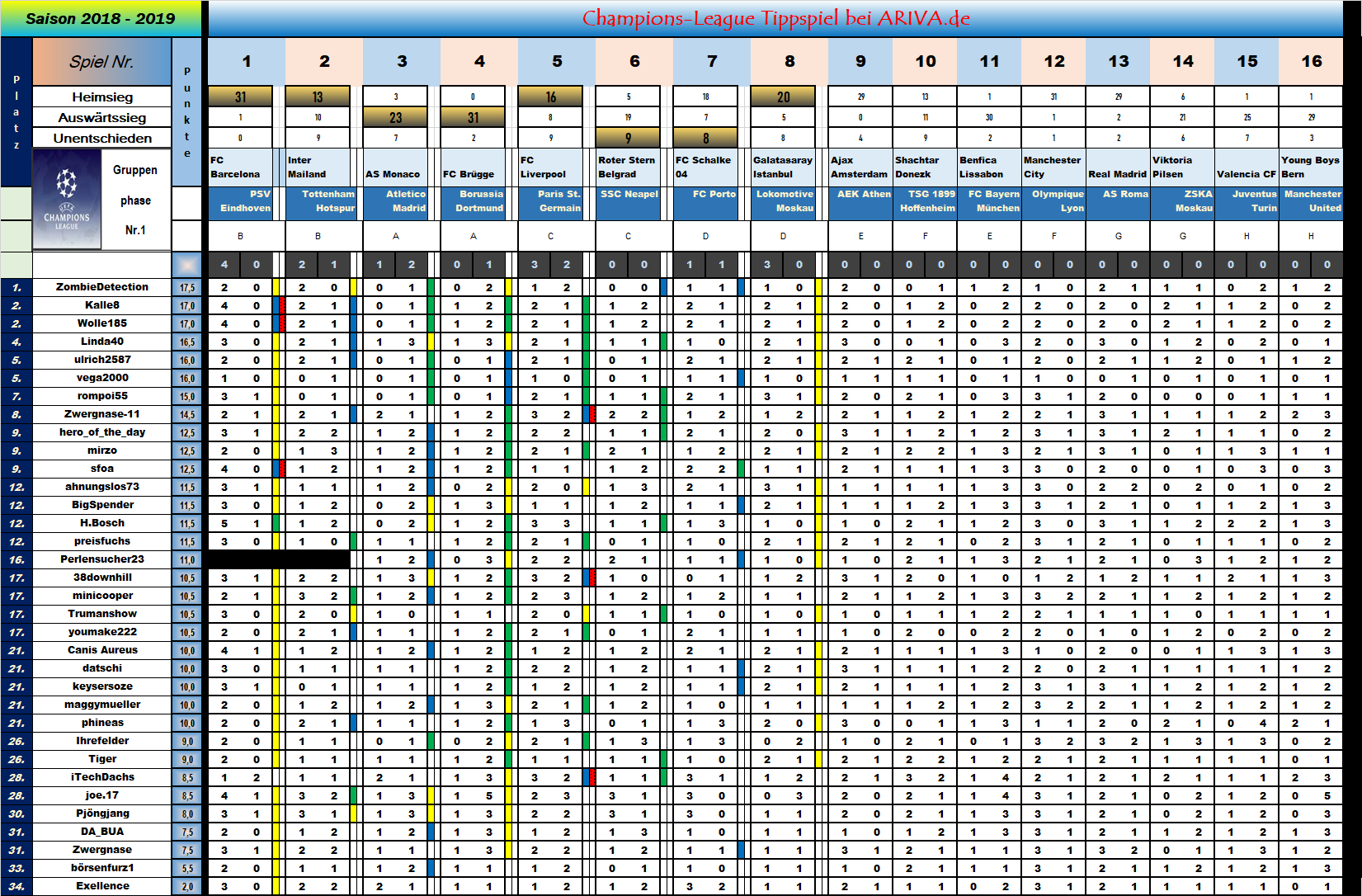The image size is (1362, 896).
Task: Select the Spiel Nr. header cell
Action: (101, 62)
